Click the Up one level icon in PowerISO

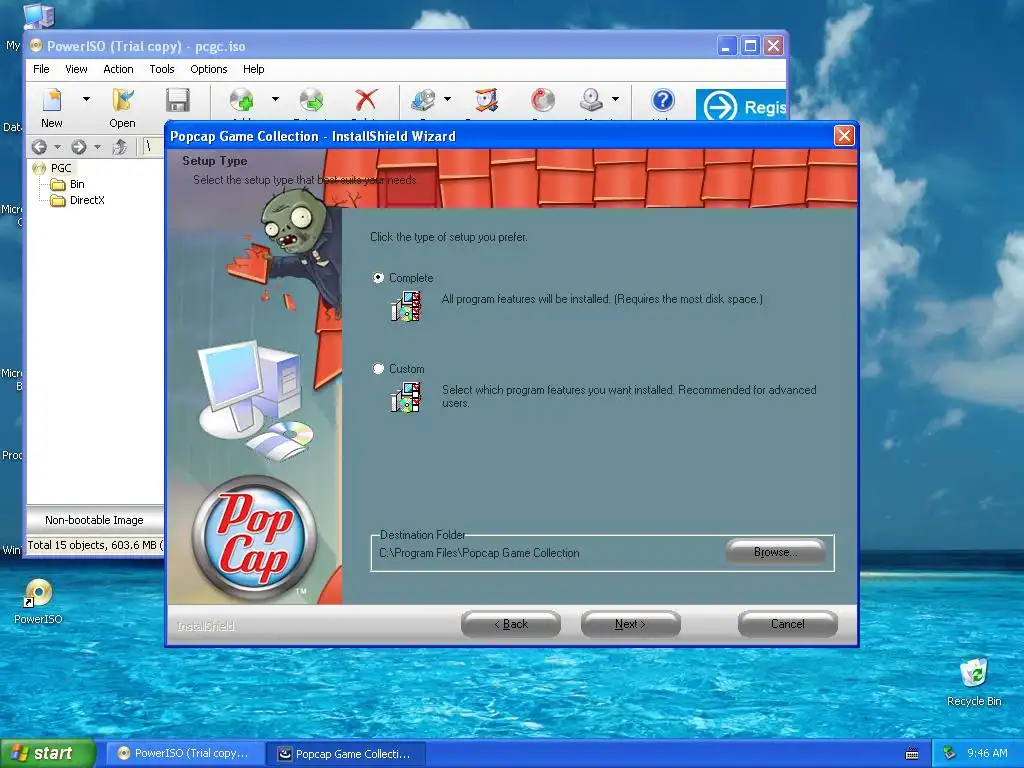coord(120,147)
